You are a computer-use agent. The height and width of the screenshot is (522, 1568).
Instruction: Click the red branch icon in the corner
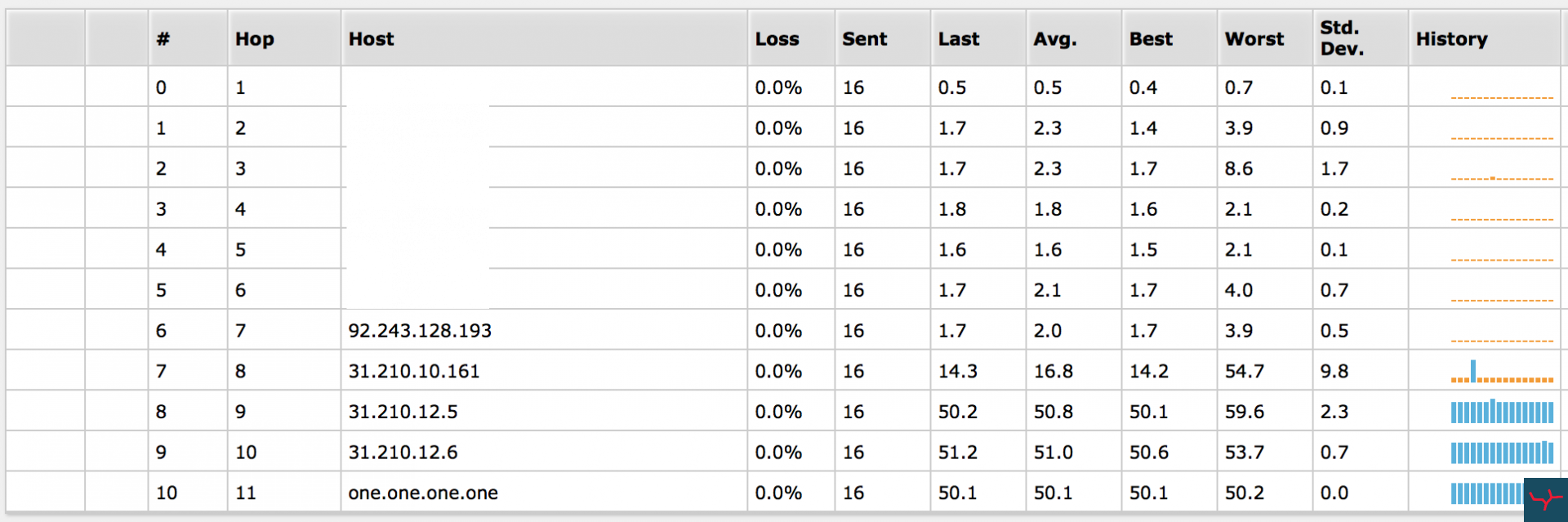click(x=1545, y=499)
